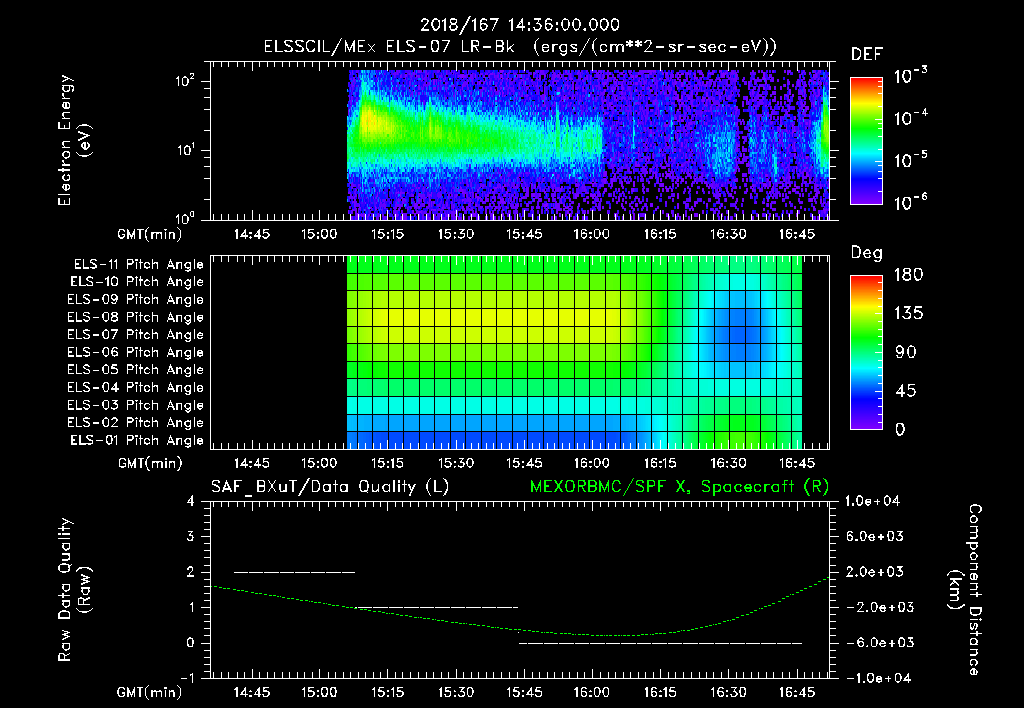This screenshot has height=708, width=1024.
Task: Click the 135 tick on the Deg scale
Action: (908, 314)
